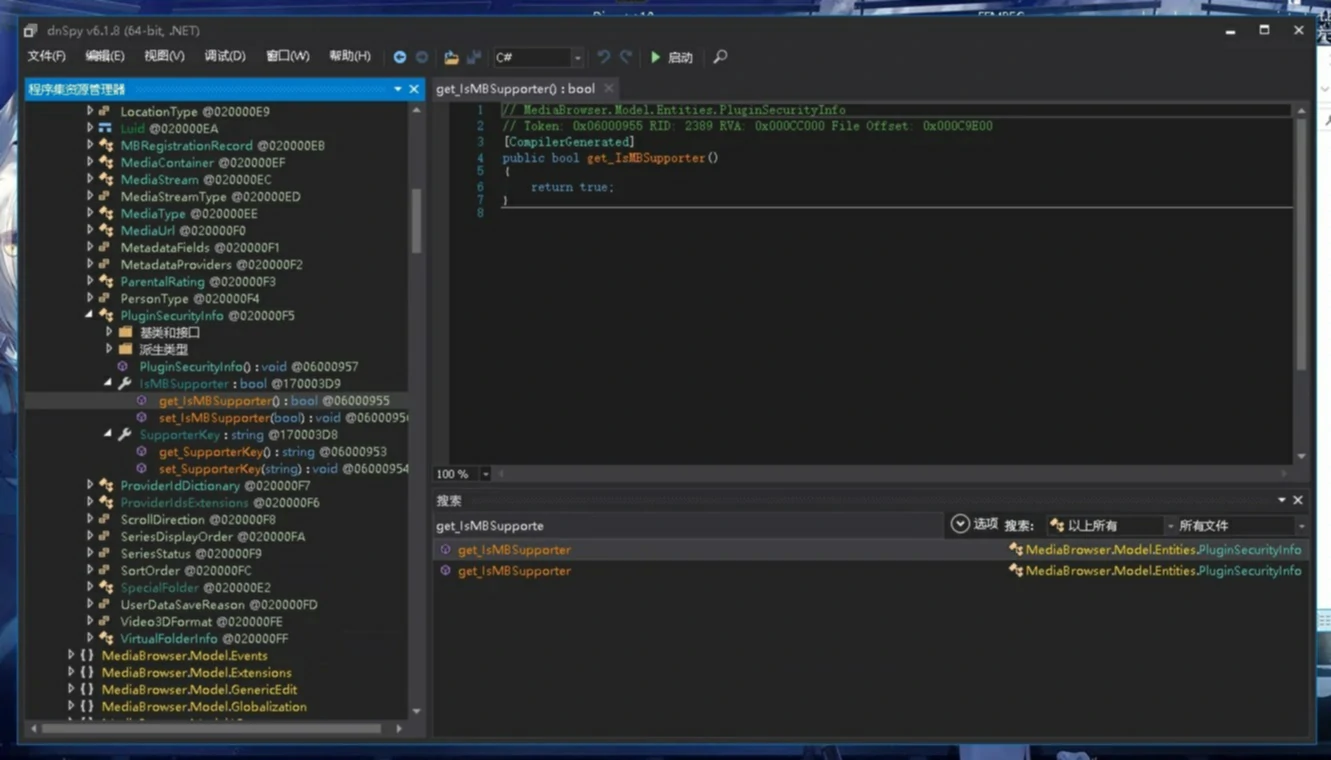Screen dimensions: 1331x760
Task: Open the 调试(D) menu
Action: (x=224, y=56)
